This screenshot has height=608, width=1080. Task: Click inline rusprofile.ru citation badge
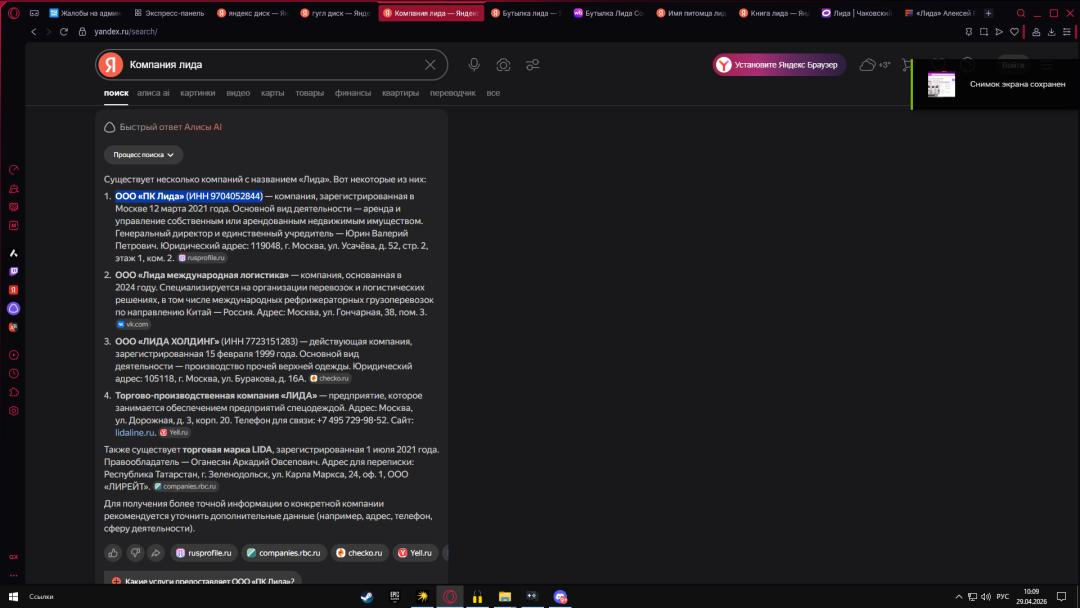pyautogui.click(x=202, y=258)
